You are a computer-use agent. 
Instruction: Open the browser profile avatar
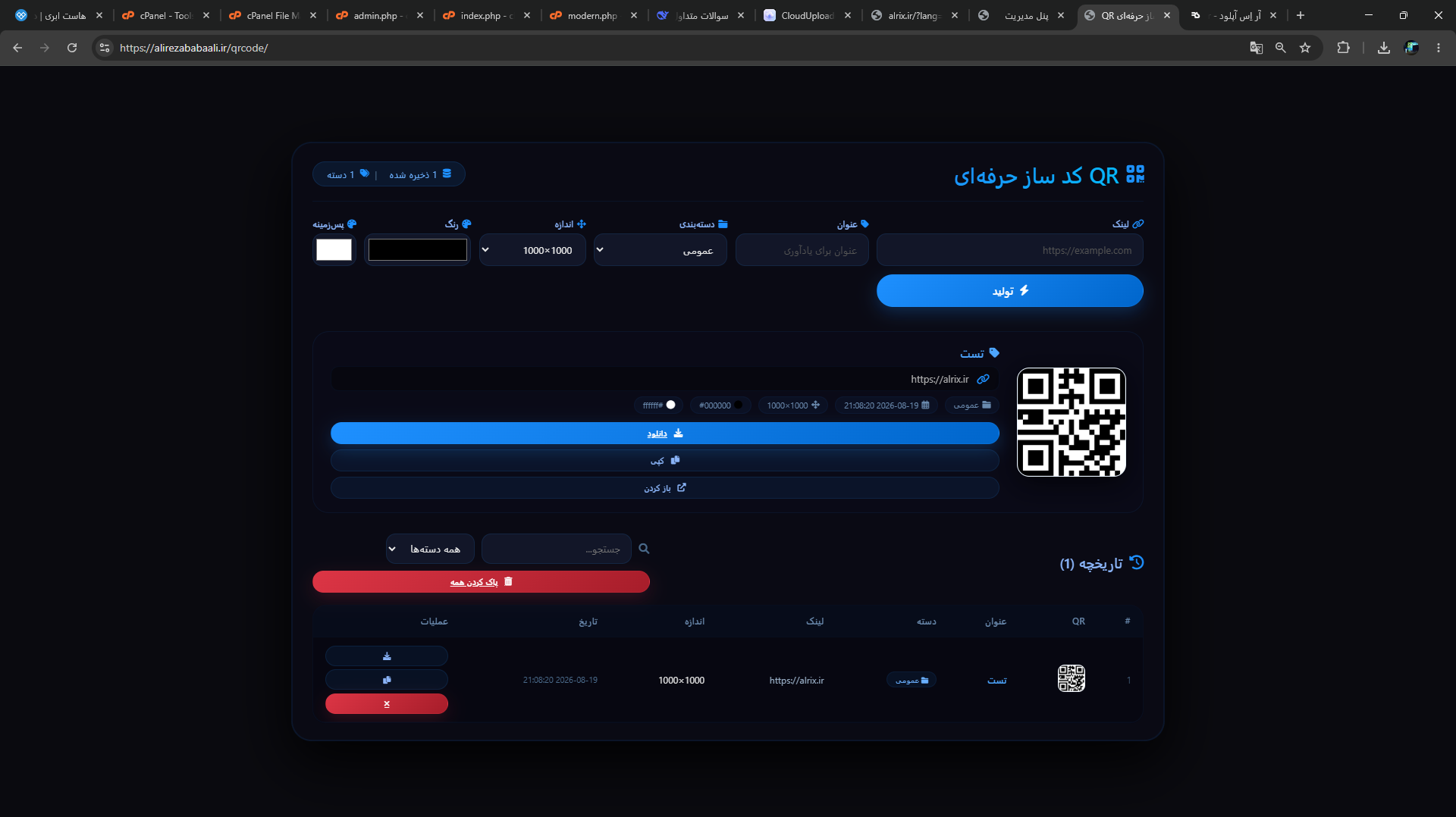[1411, 48]
